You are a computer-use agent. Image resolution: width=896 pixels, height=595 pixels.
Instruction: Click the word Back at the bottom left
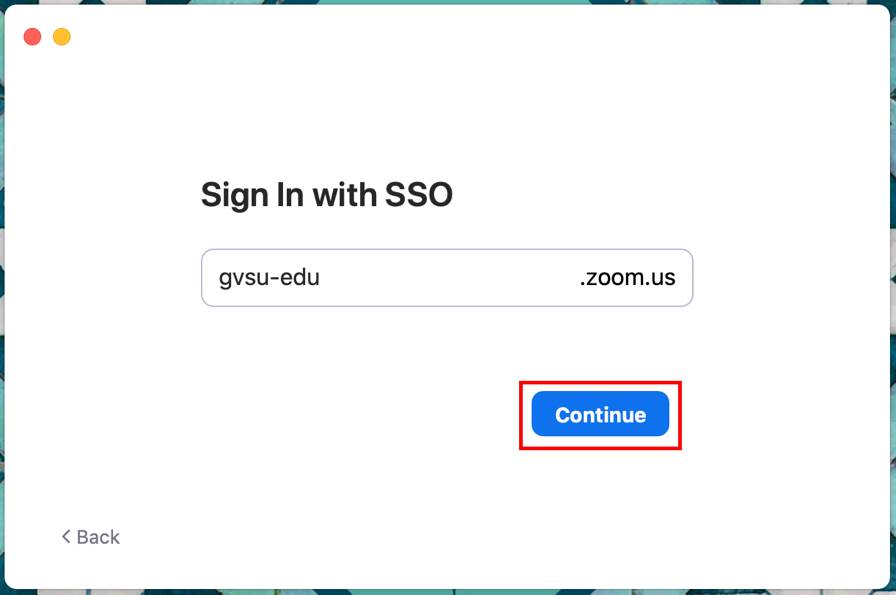click(98, 537)
